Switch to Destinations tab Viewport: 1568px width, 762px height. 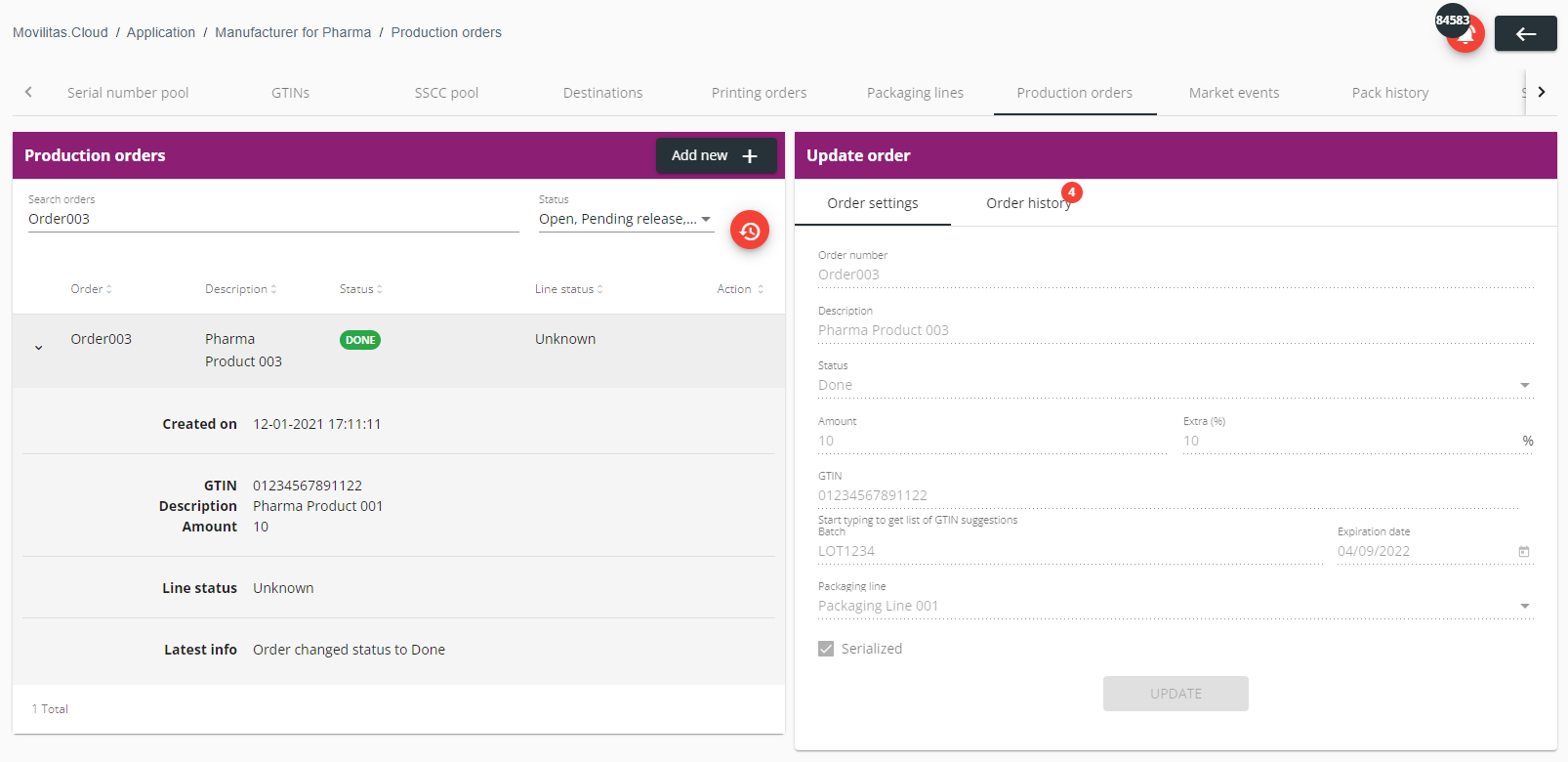602,93
